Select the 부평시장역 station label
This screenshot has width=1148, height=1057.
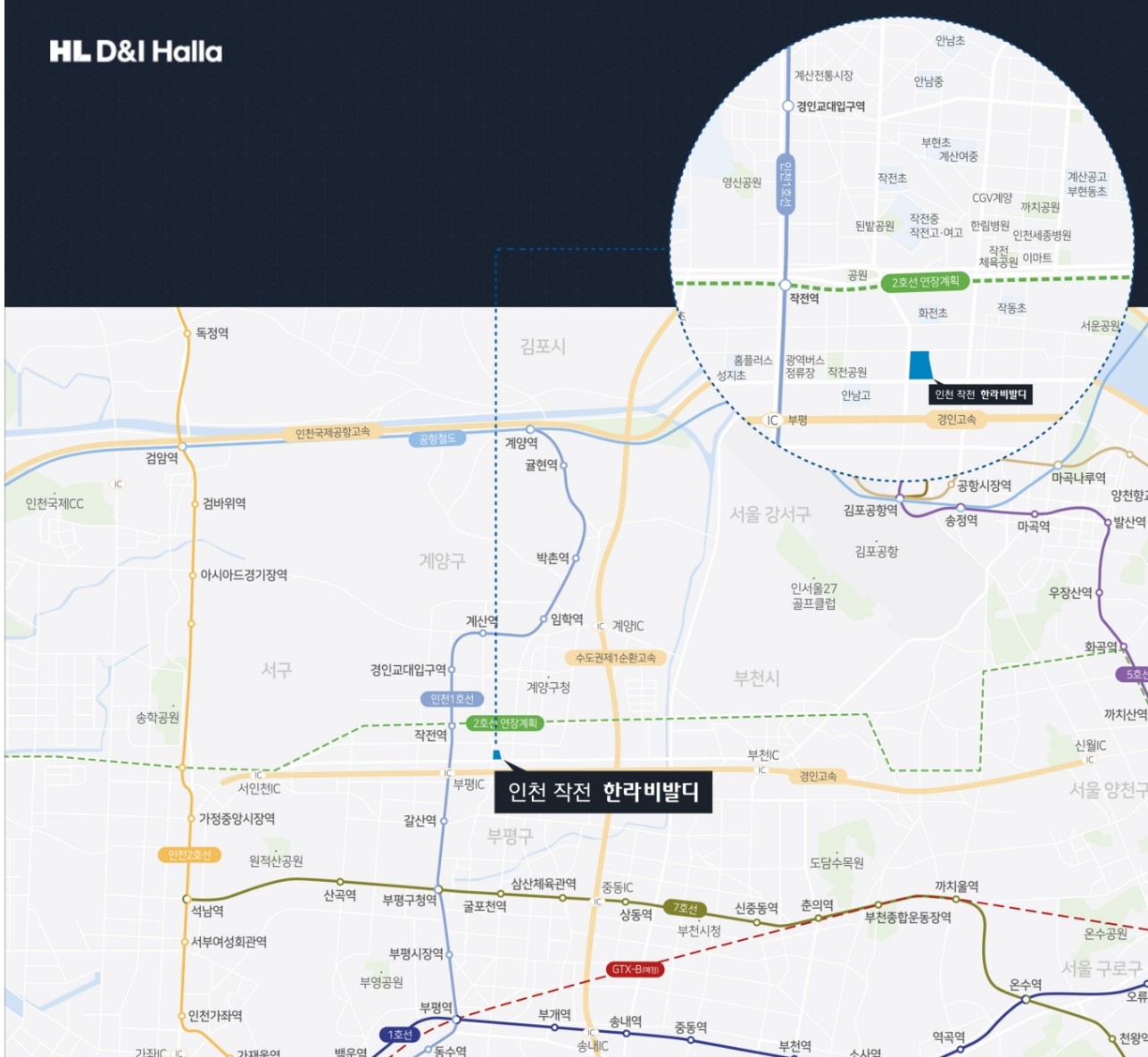[x=416, y=953]
